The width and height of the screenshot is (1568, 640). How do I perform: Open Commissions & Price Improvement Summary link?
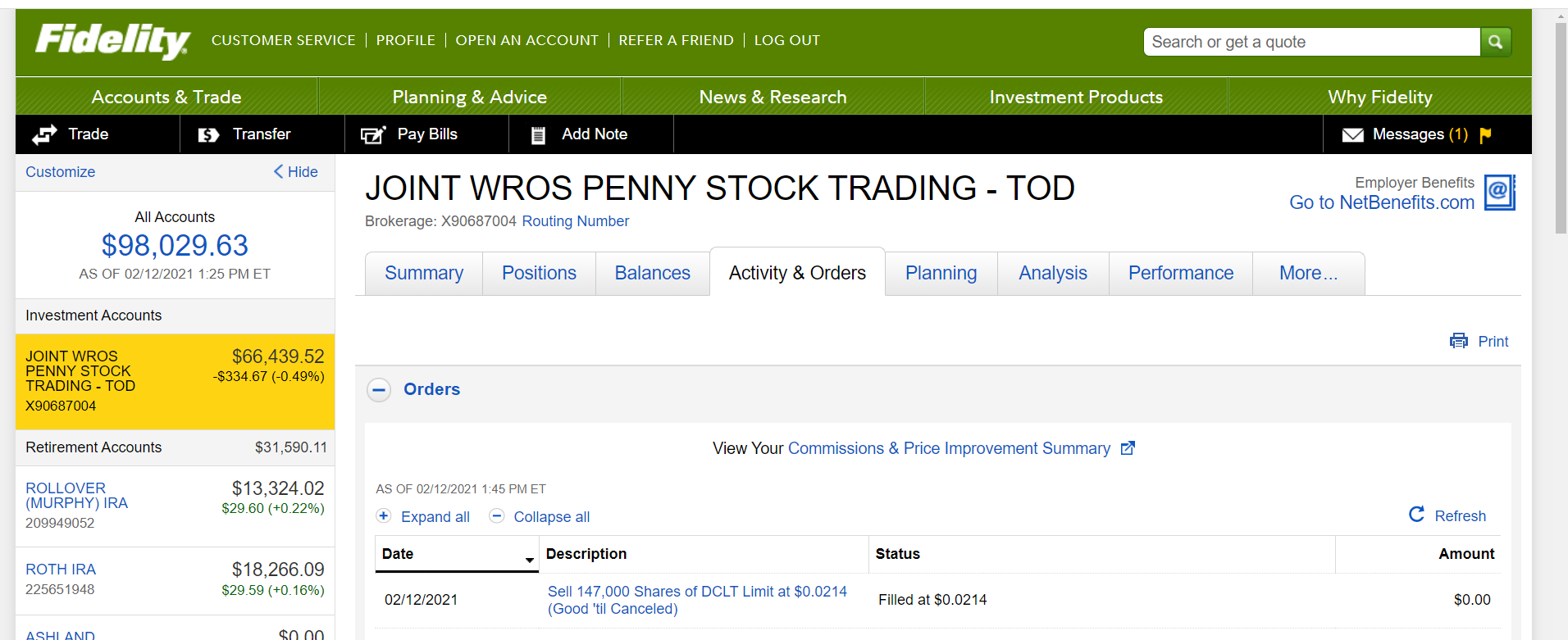[x=949, y=448]
